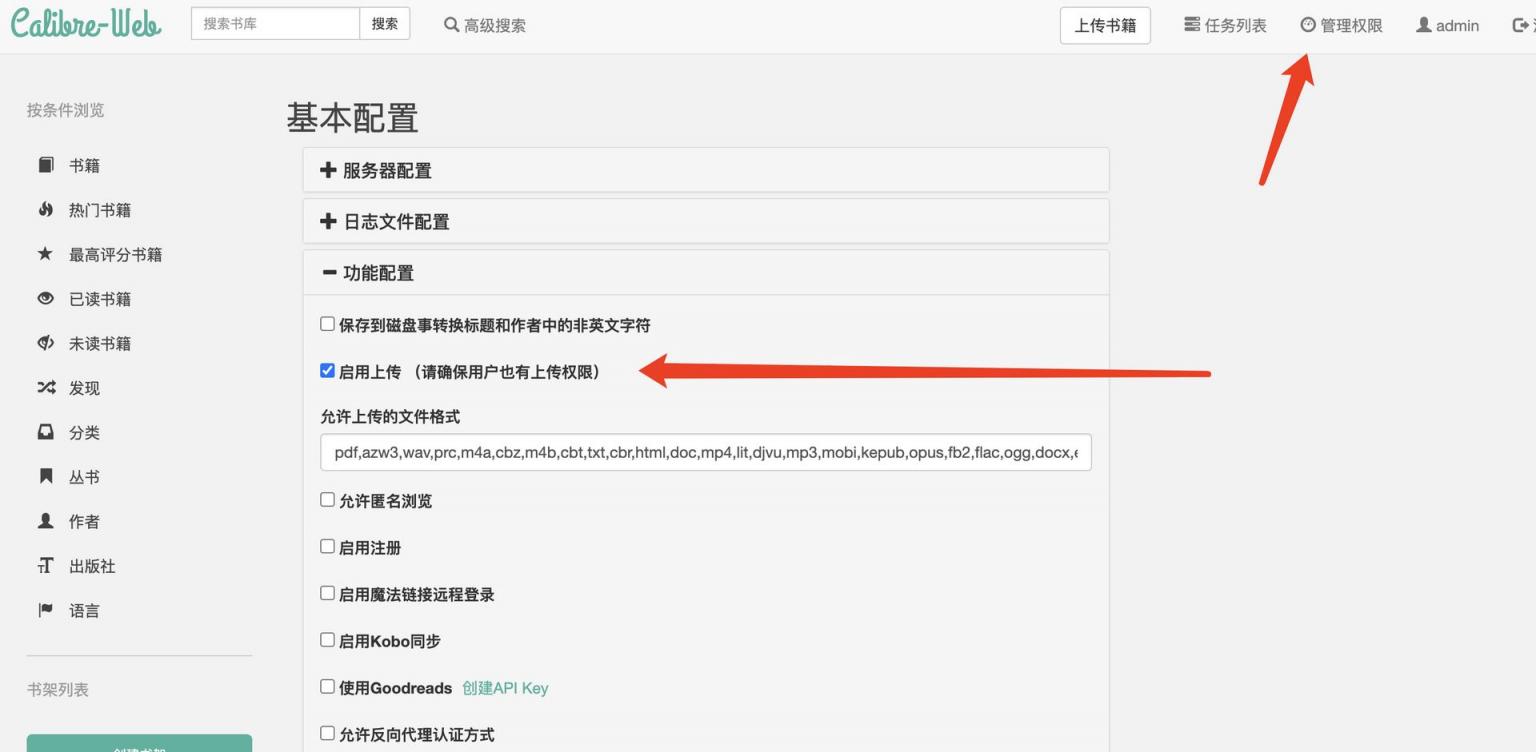Disable the 启用上传 checkbox

327,371
